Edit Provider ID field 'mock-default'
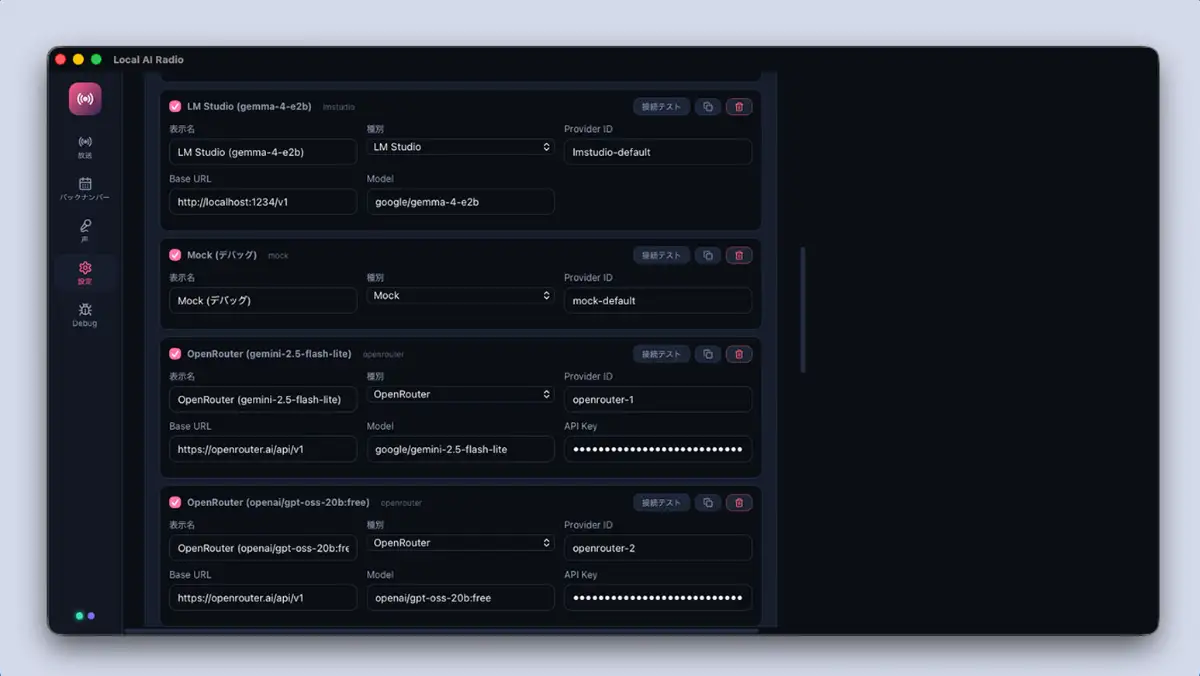 [658, 301]
